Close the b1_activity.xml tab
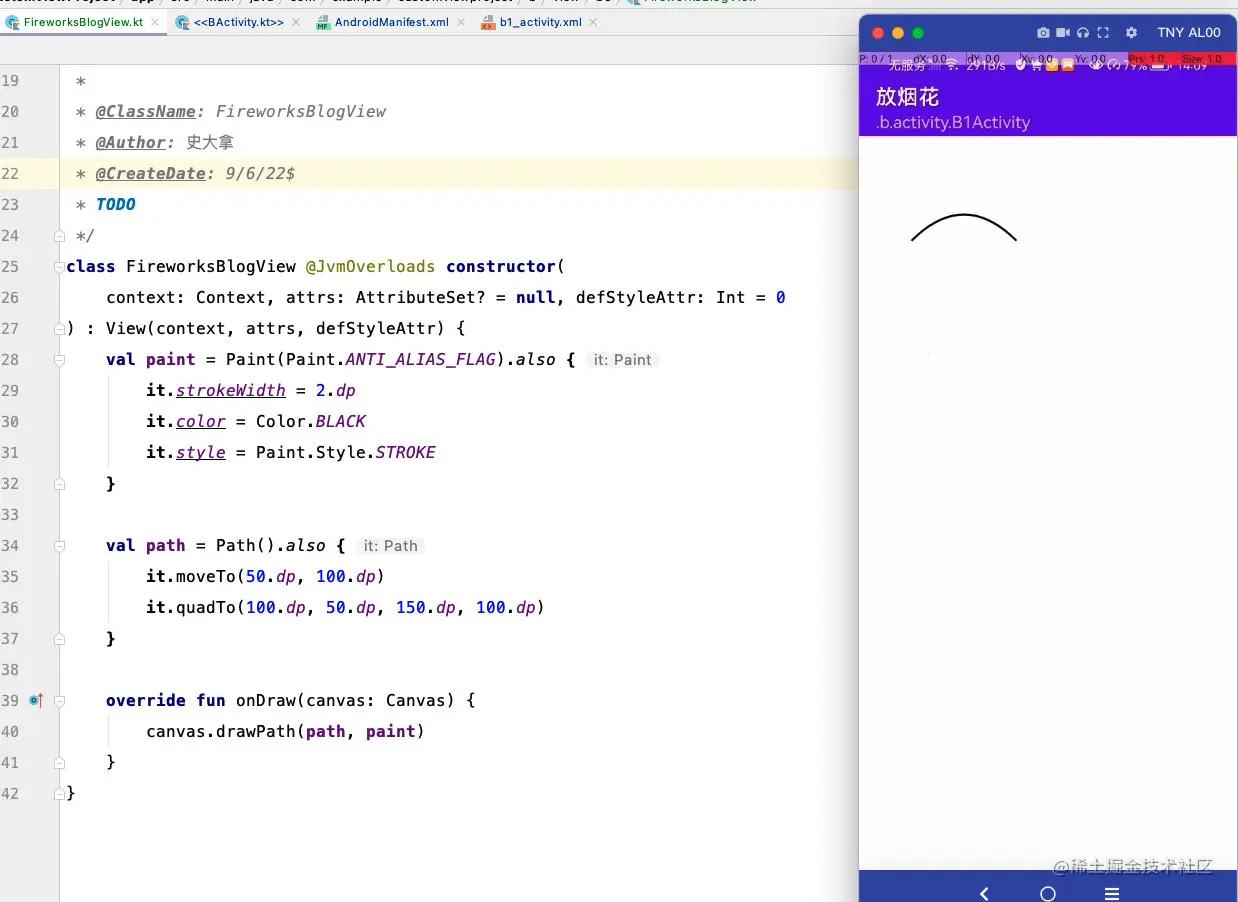The width and height of the screenshot is (1238, 902). [594, 22]
